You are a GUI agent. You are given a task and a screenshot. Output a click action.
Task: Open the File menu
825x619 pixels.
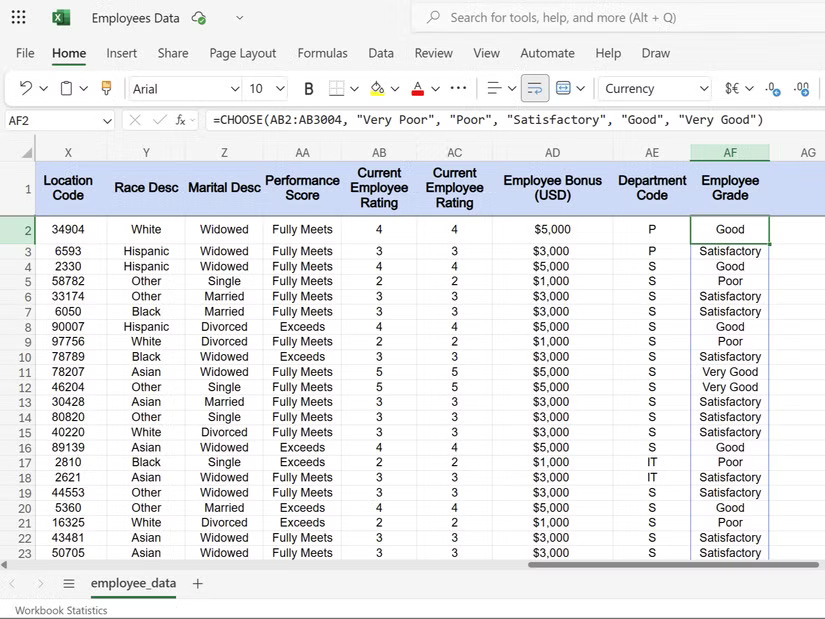click(24, 53)
